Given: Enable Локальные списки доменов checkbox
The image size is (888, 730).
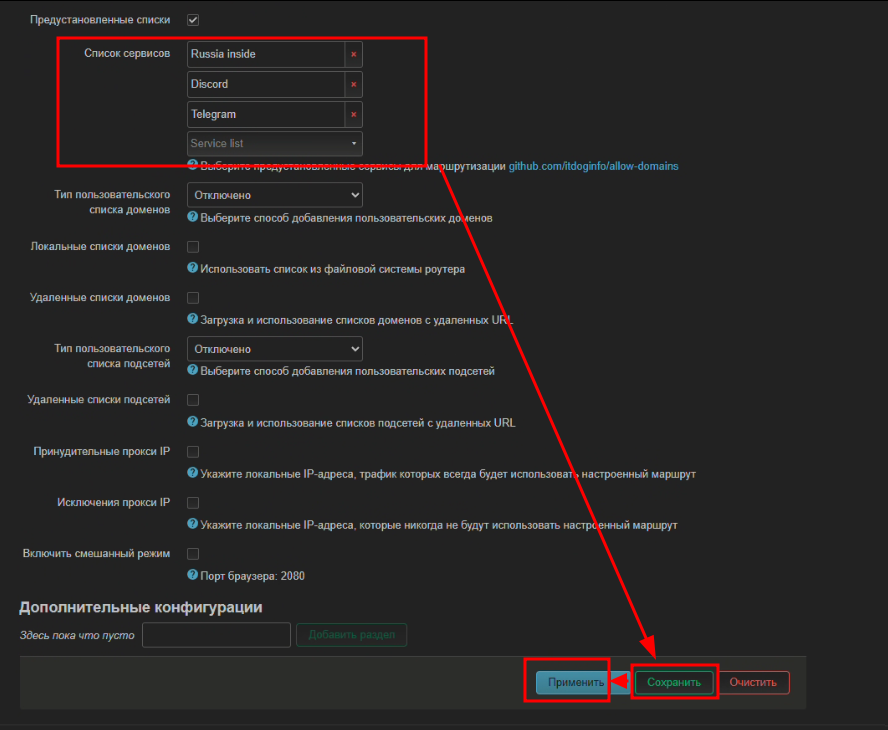Looking at the screenshot, I should coord(194,247).
